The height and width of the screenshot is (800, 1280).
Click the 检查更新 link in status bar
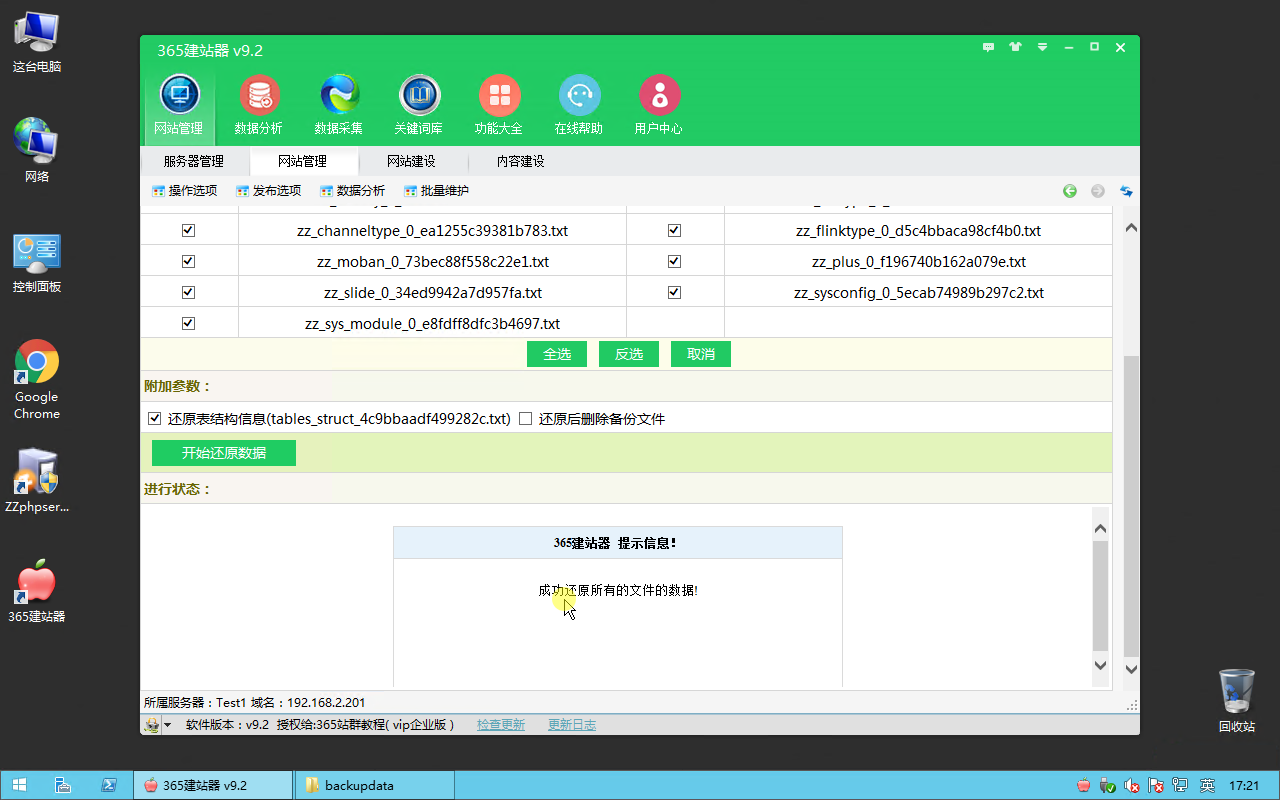tap(501, 725)
